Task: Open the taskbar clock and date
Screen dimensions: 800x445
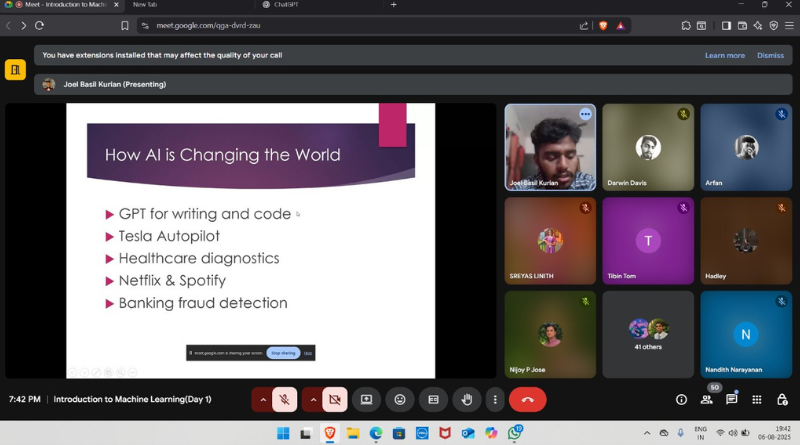Action: [x=774, y=433]
